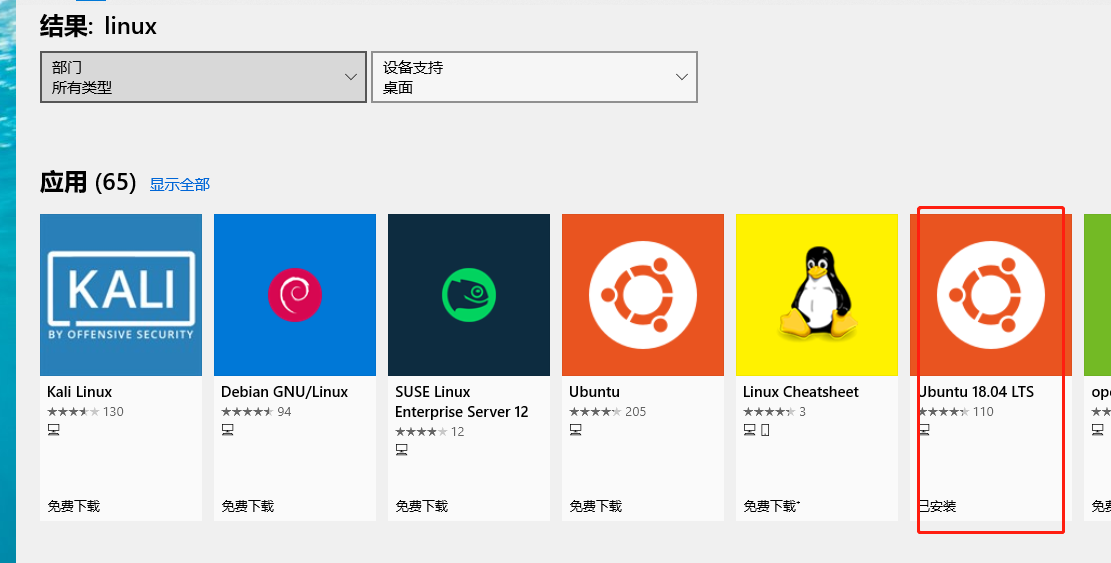
Task: Click the 应用 (65) section heading
Action: pyautogui.click(x=88, y=183)
